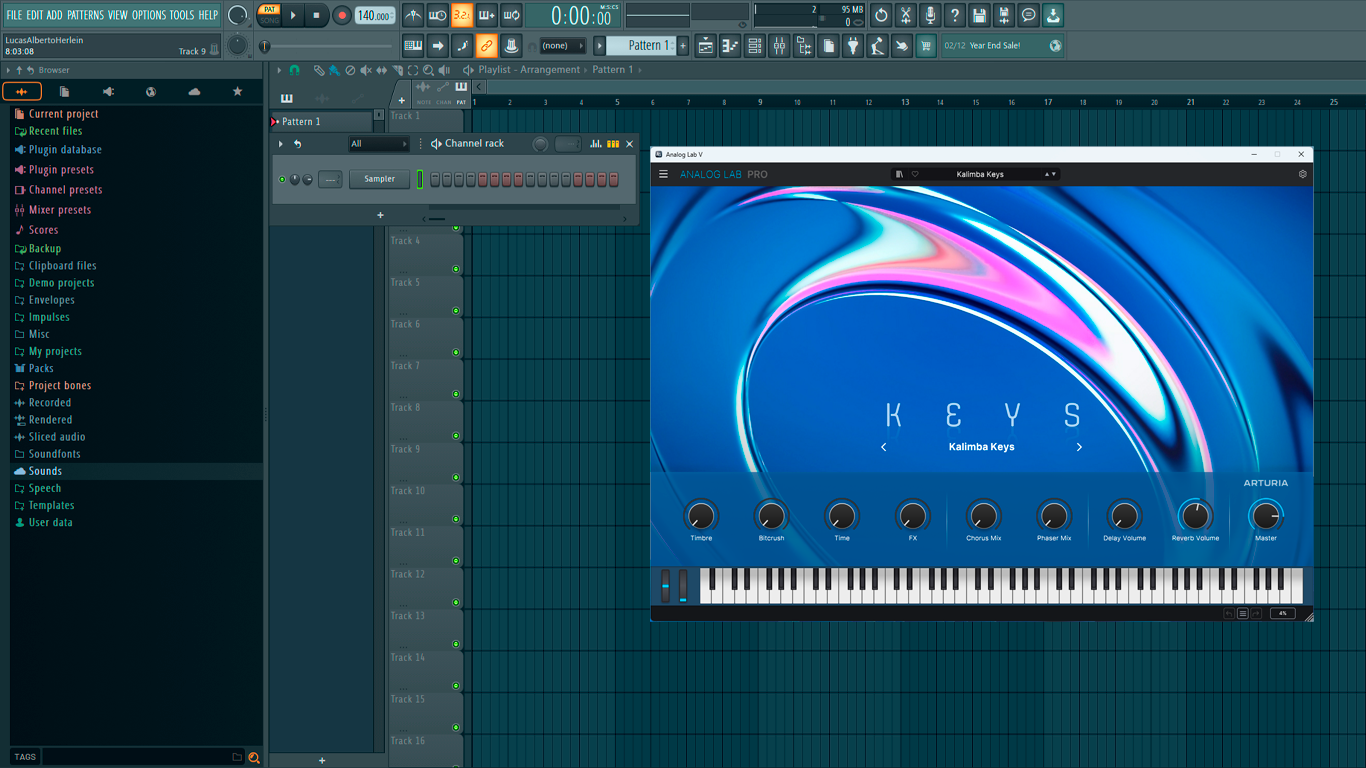Open the PATTERNS menu

(85, 15)
